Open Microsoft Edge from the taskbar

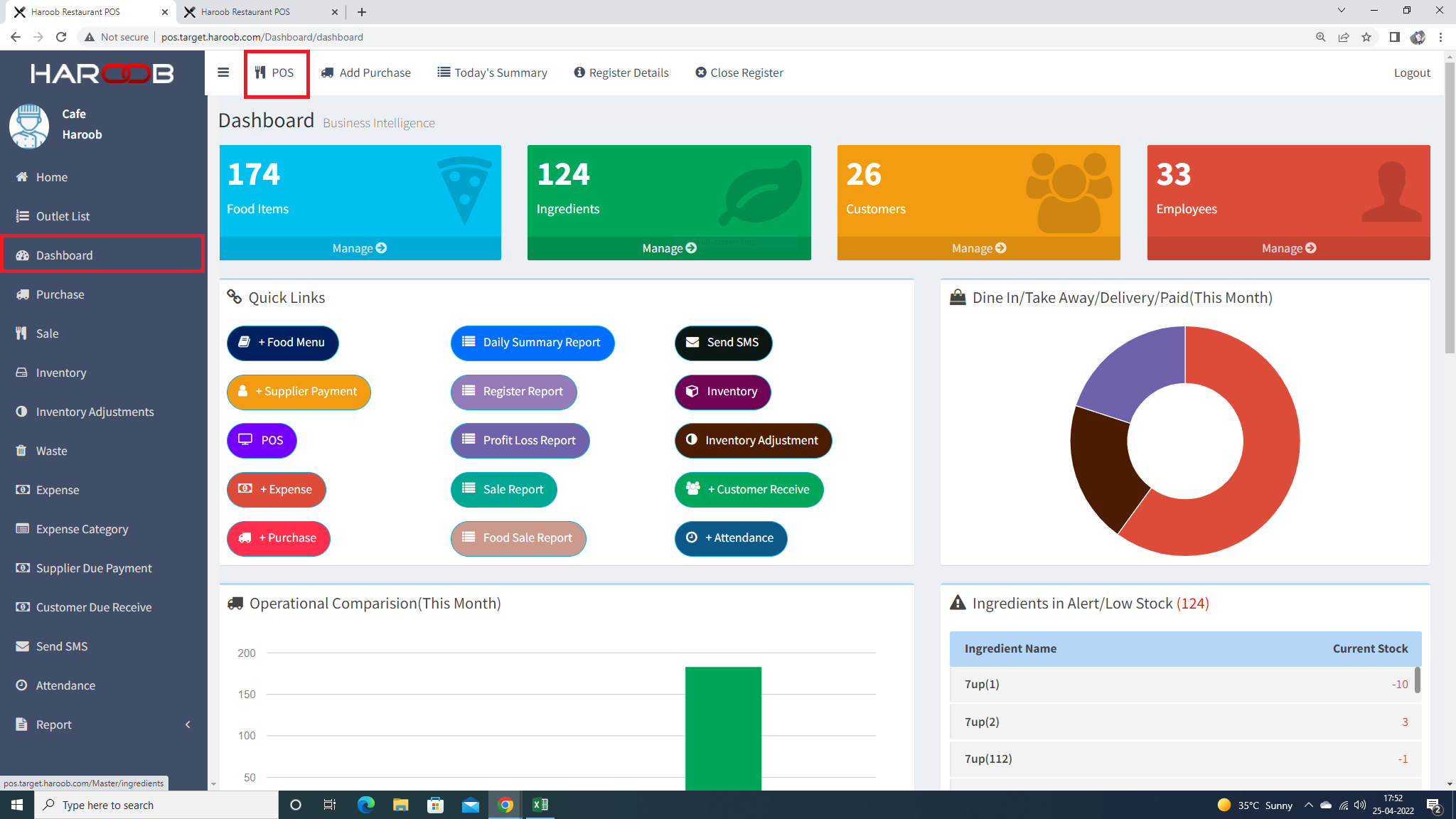coord(365,805)
